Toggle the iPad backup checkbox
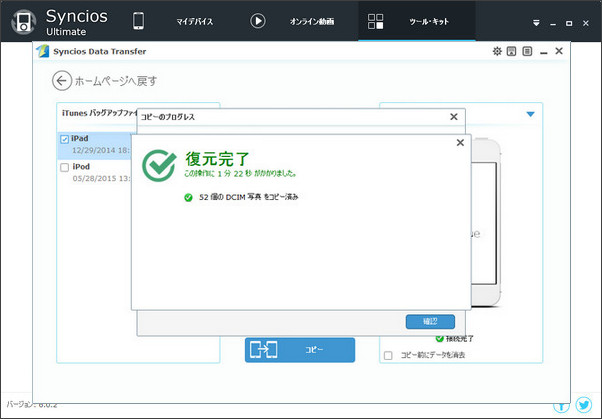 (x=64, y=139)
